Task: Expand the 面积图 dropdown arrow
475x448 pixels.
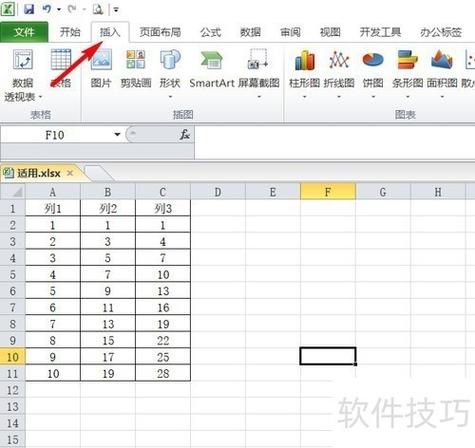Action: pos(442,97)
